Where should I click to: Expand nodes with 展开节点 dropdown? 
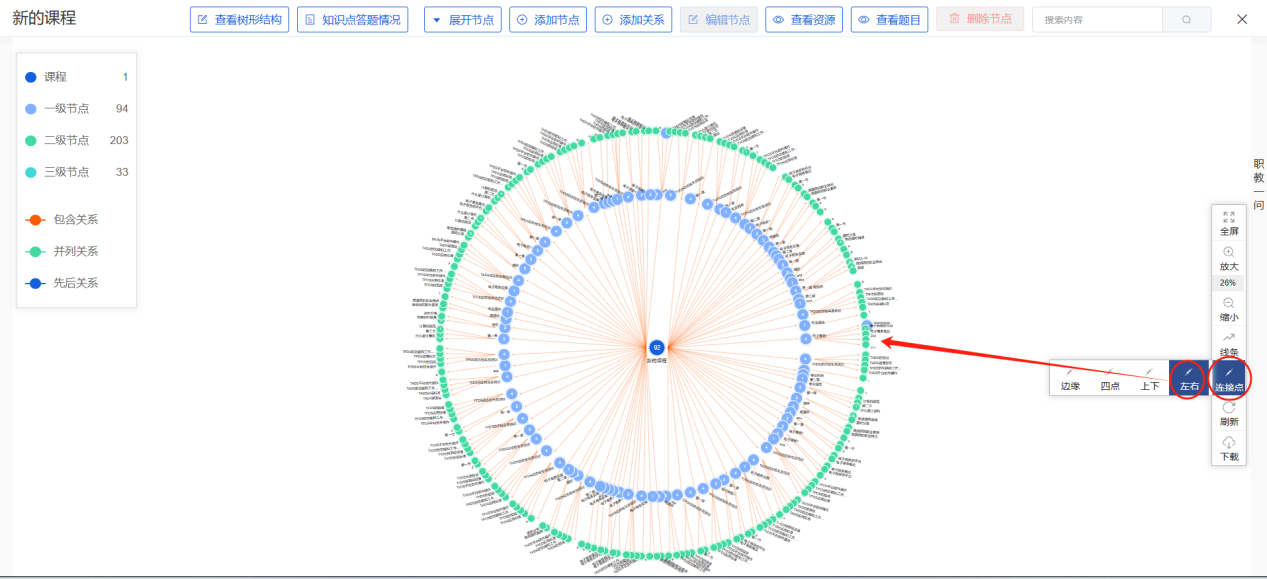462,20
